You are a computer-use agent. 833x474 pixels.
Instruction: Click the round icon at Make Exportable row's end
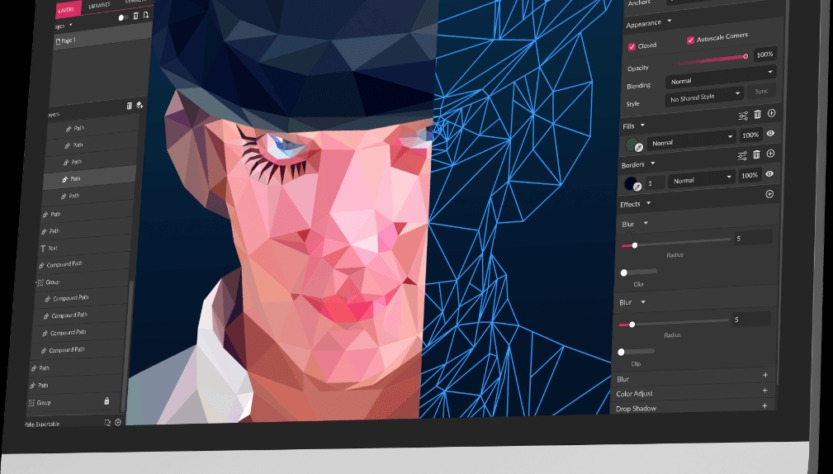click(118, 422)
